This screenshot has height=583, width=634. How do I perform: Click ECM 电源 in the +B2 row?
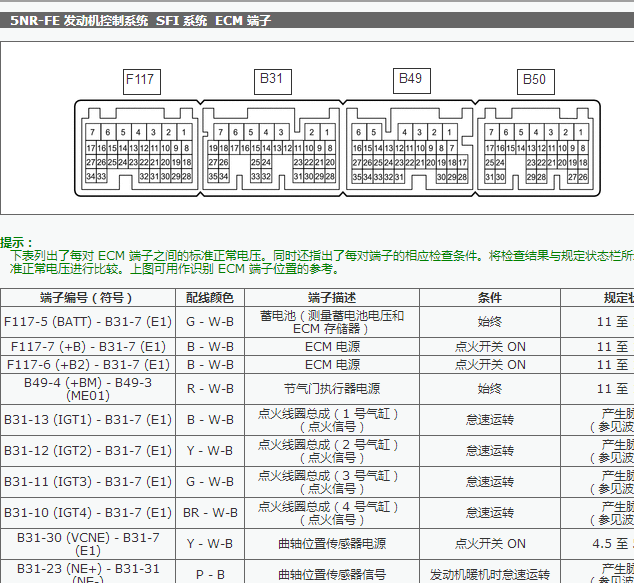pos(332,365)
